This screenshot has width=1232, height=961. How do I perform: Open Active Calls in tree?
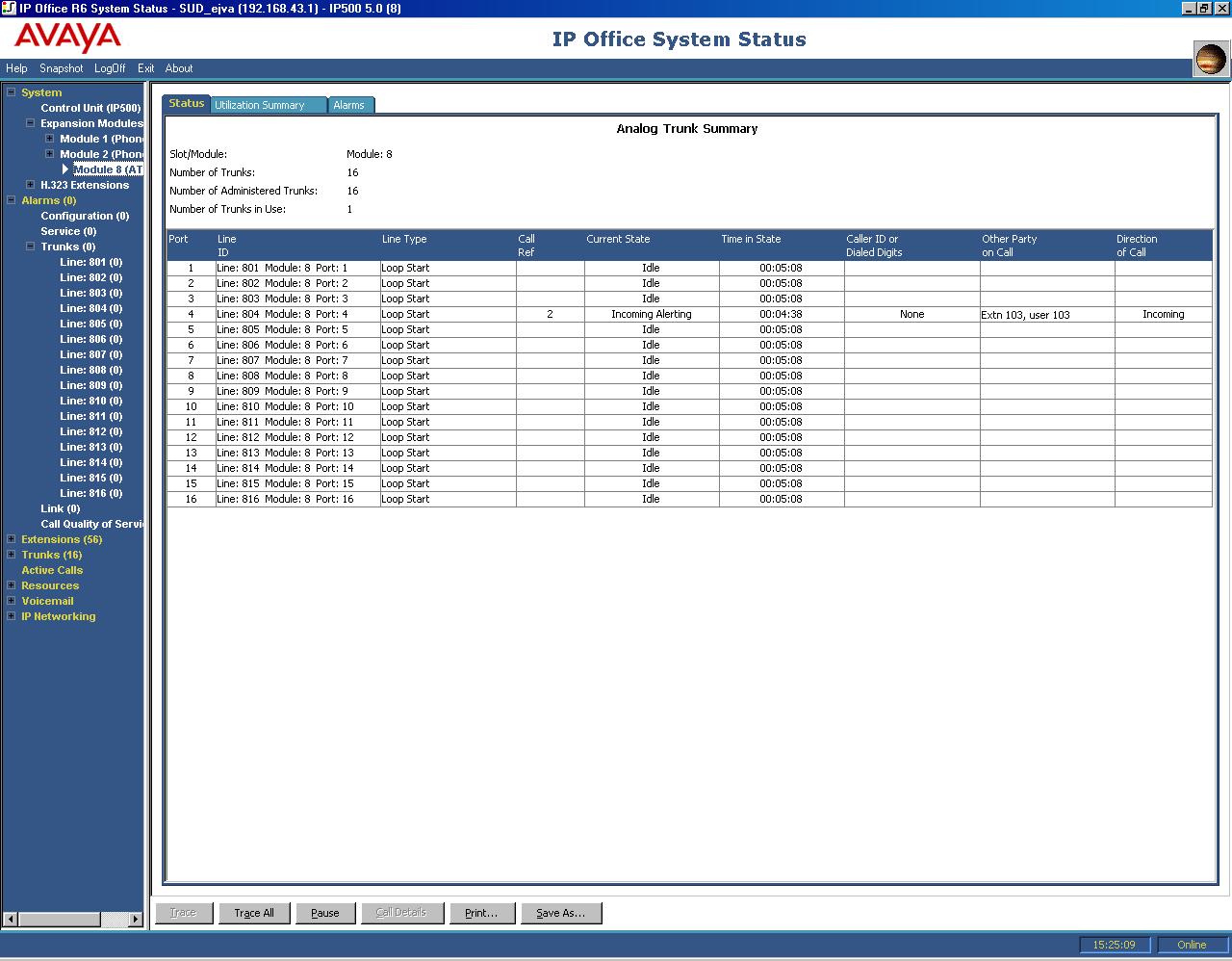[52, 570]
